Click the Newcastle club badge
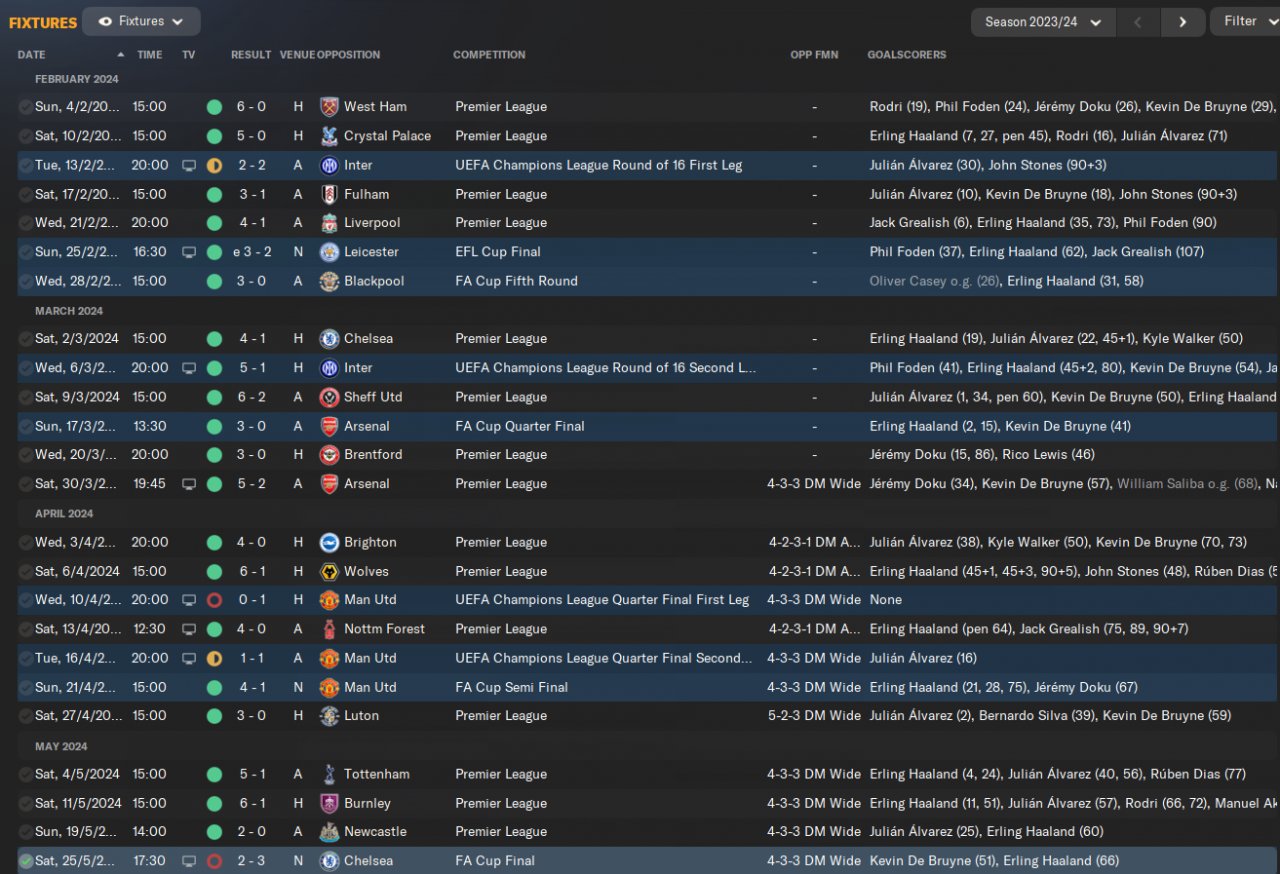The height and width of the screenshot is (874, 1280). click(x=329, y=832)
